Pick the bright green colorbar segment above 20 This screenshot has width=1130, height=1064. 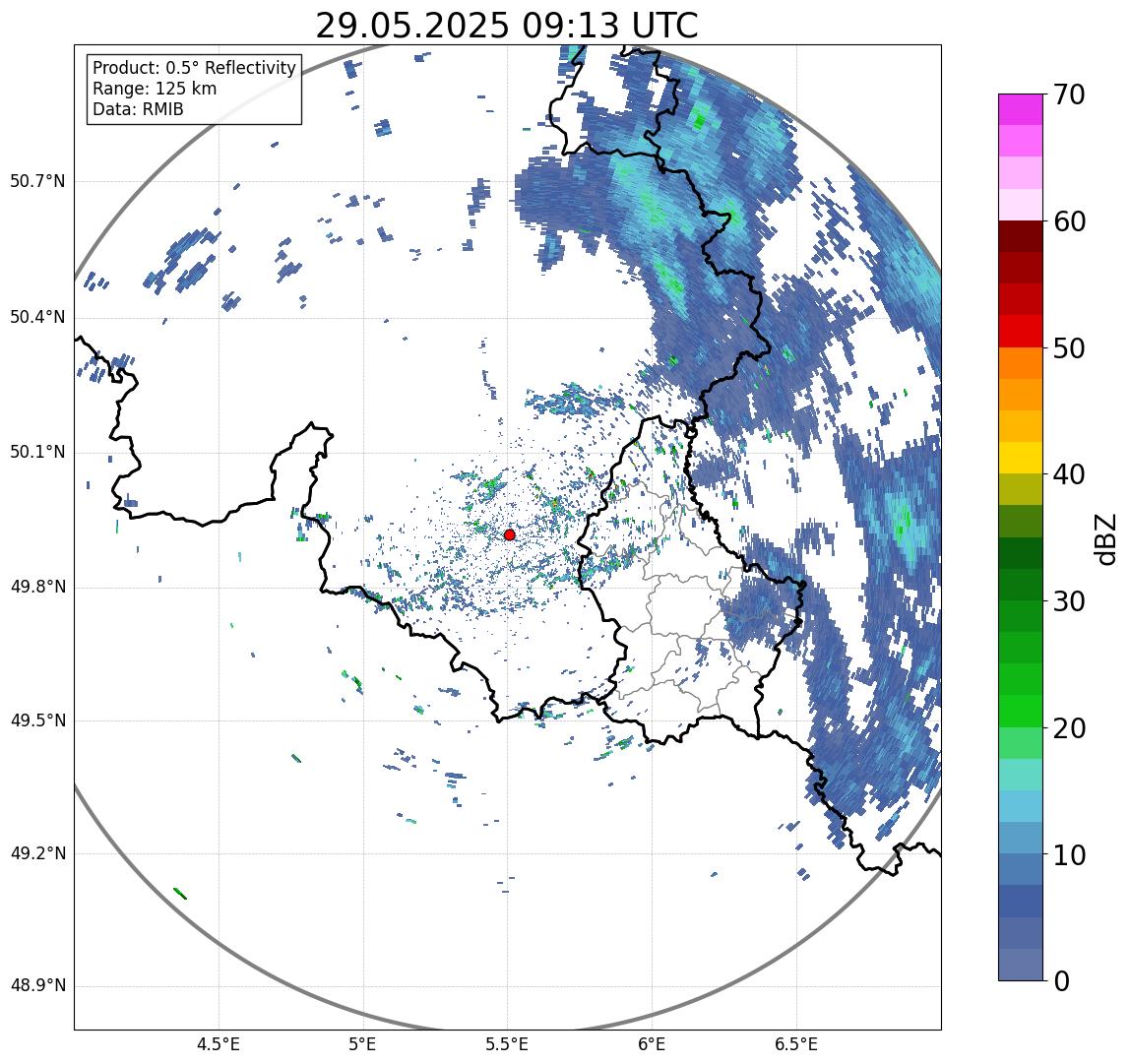click(x=1021, y=712)
